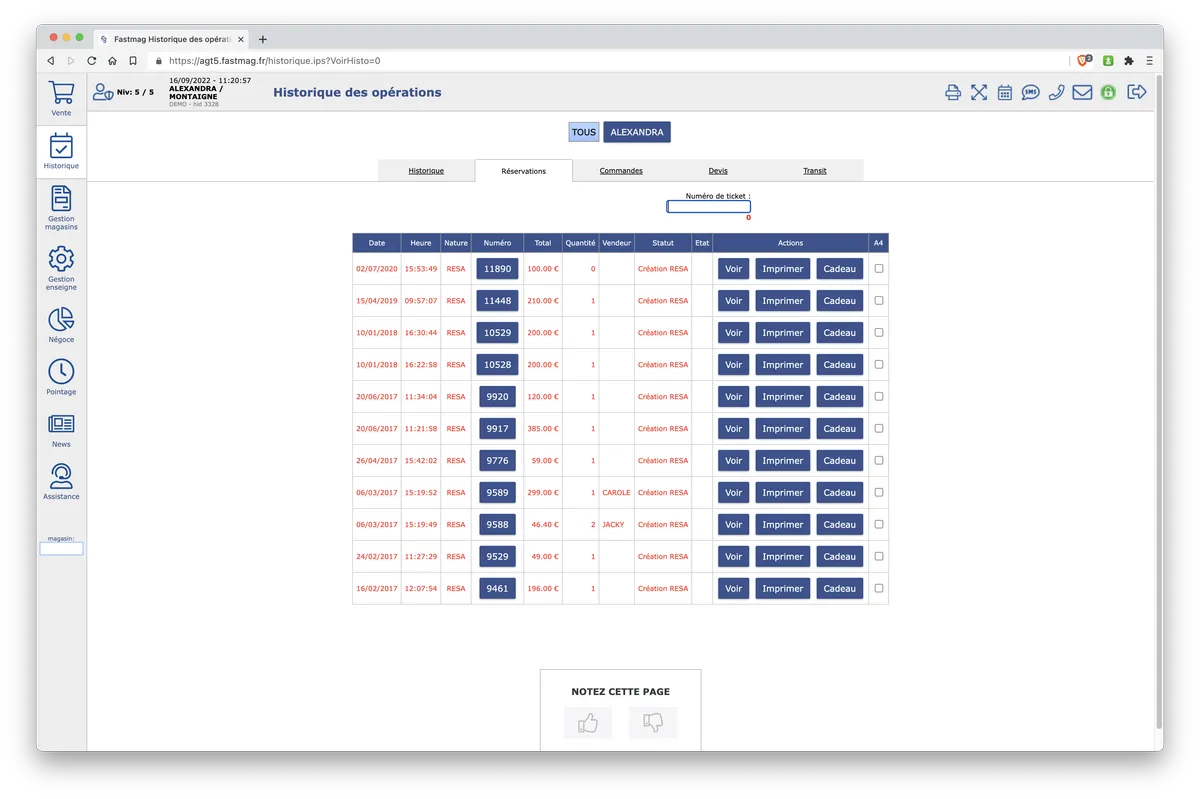Open the browser extensions puzzle icon
This screenshot has width=1200, height=799.
1129,61
